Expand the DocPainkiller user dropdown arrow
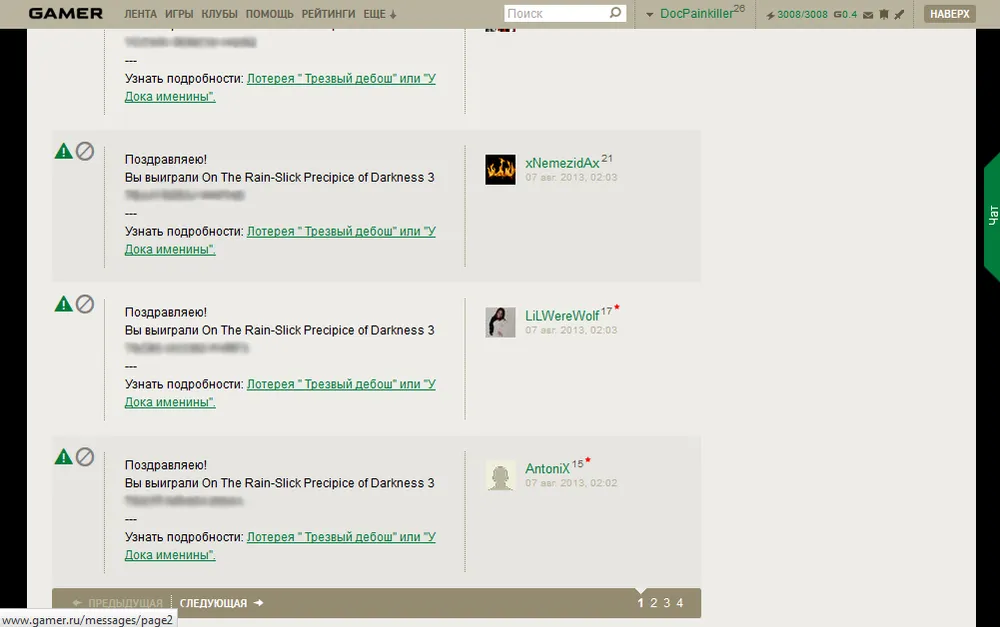Screen dimensions: 1000x627 pyautogui.click(x=649, y=15)
